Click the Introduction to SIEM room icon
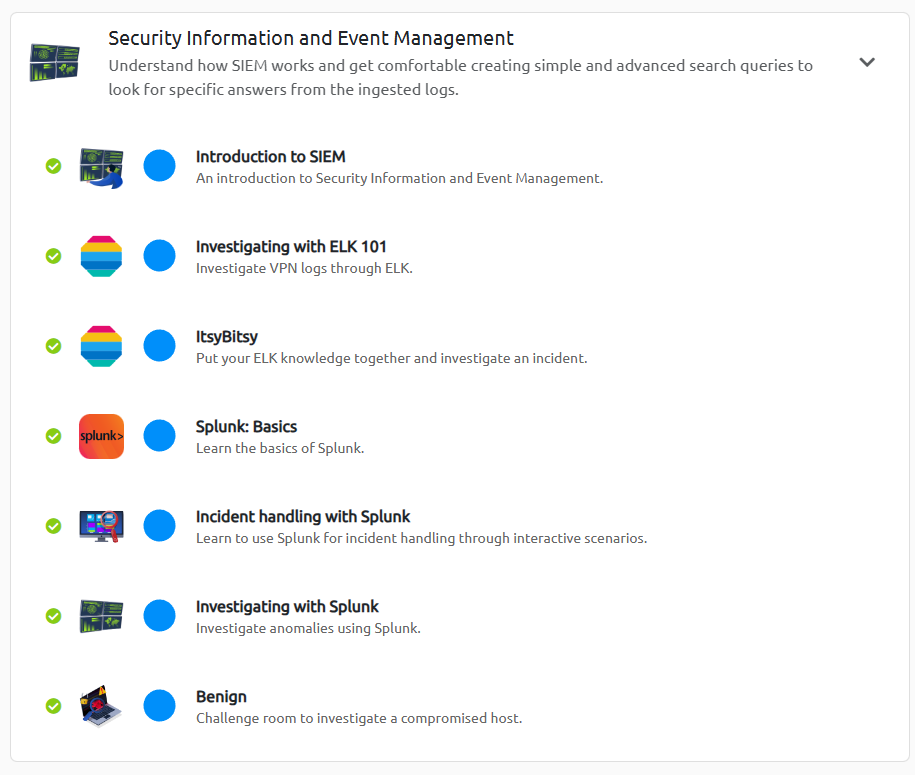 click(102, 167)
